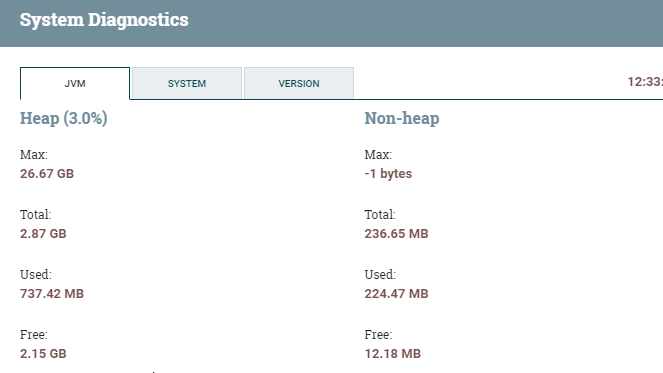This screenshot has height=373, width=663.
Task: Select the heap free value 2.15 GB
Action: (x=43, y=354)
